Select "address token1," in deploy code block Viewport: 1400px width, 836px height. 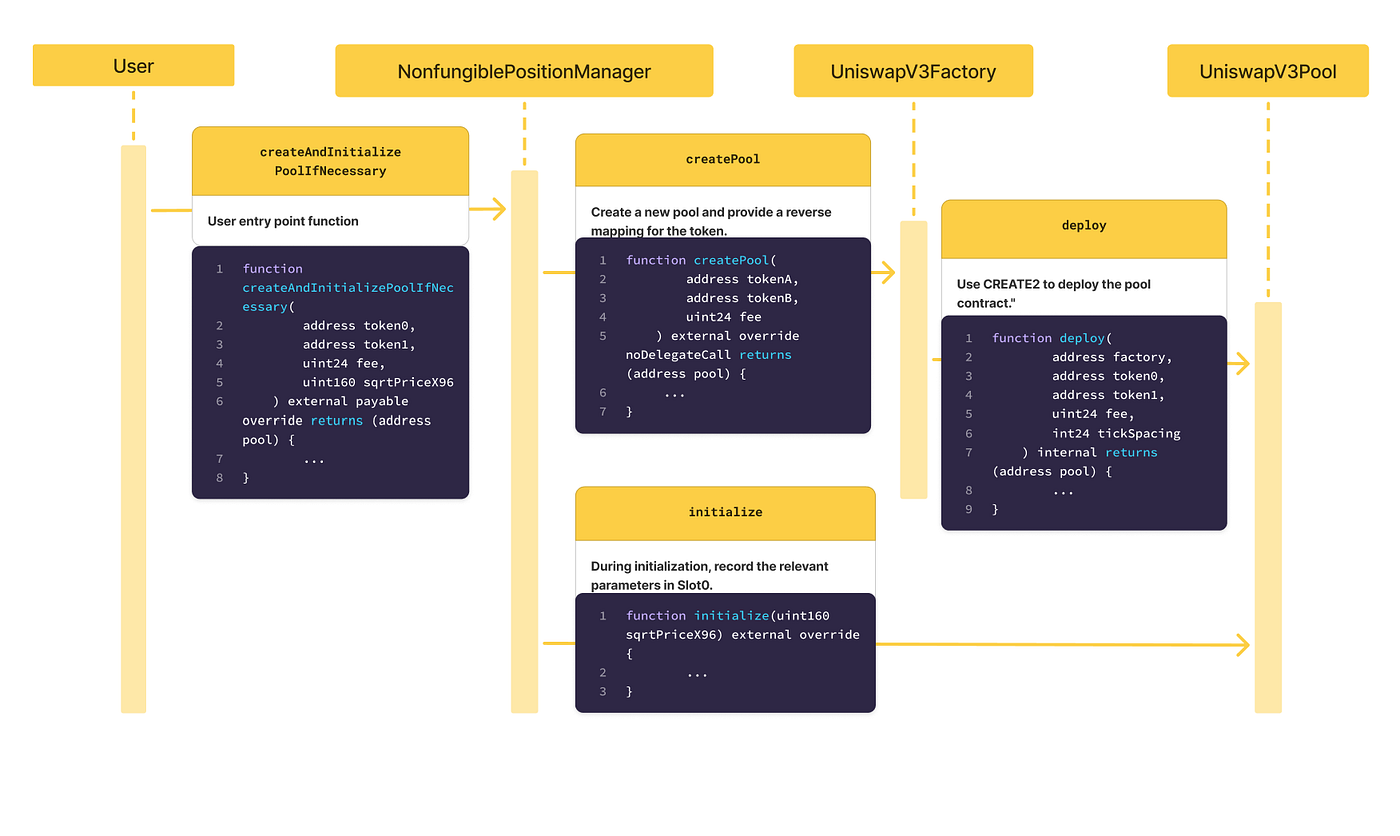click(x=1108, y=395)
